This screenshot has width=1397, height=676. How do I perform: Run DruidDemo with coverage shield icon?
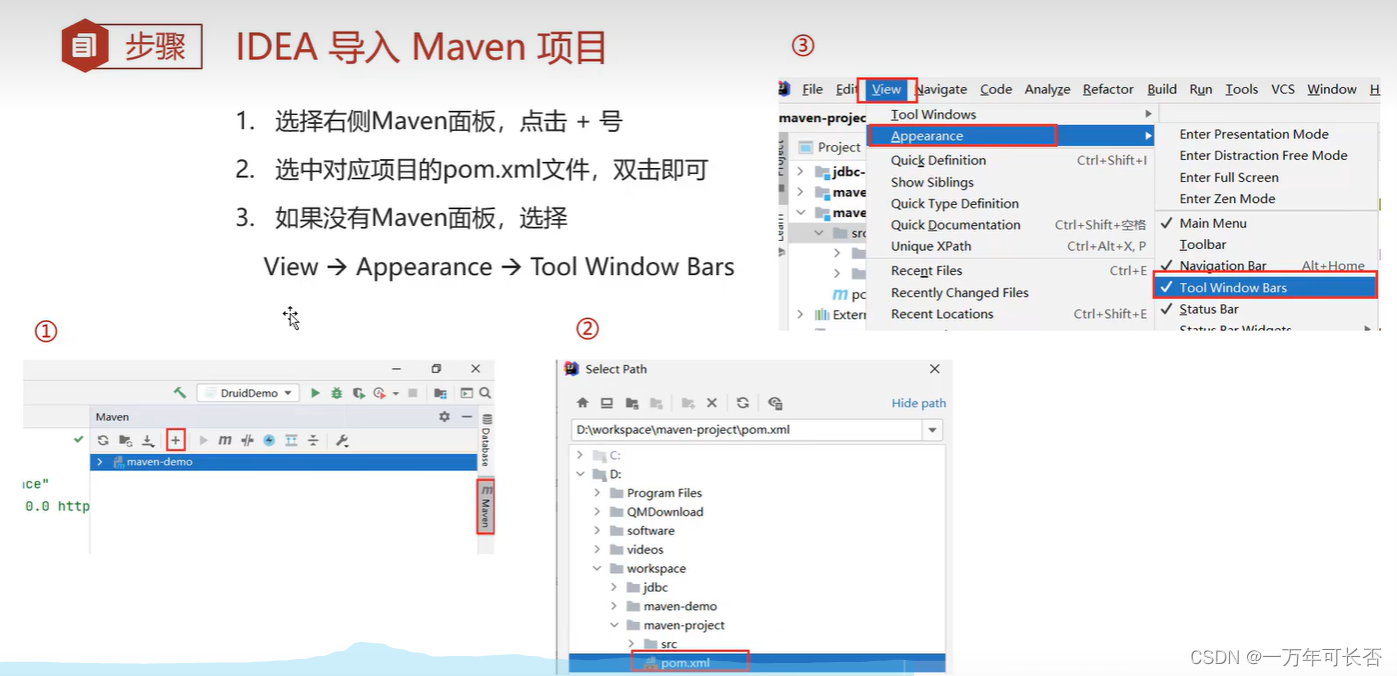(x=358, y=393)
